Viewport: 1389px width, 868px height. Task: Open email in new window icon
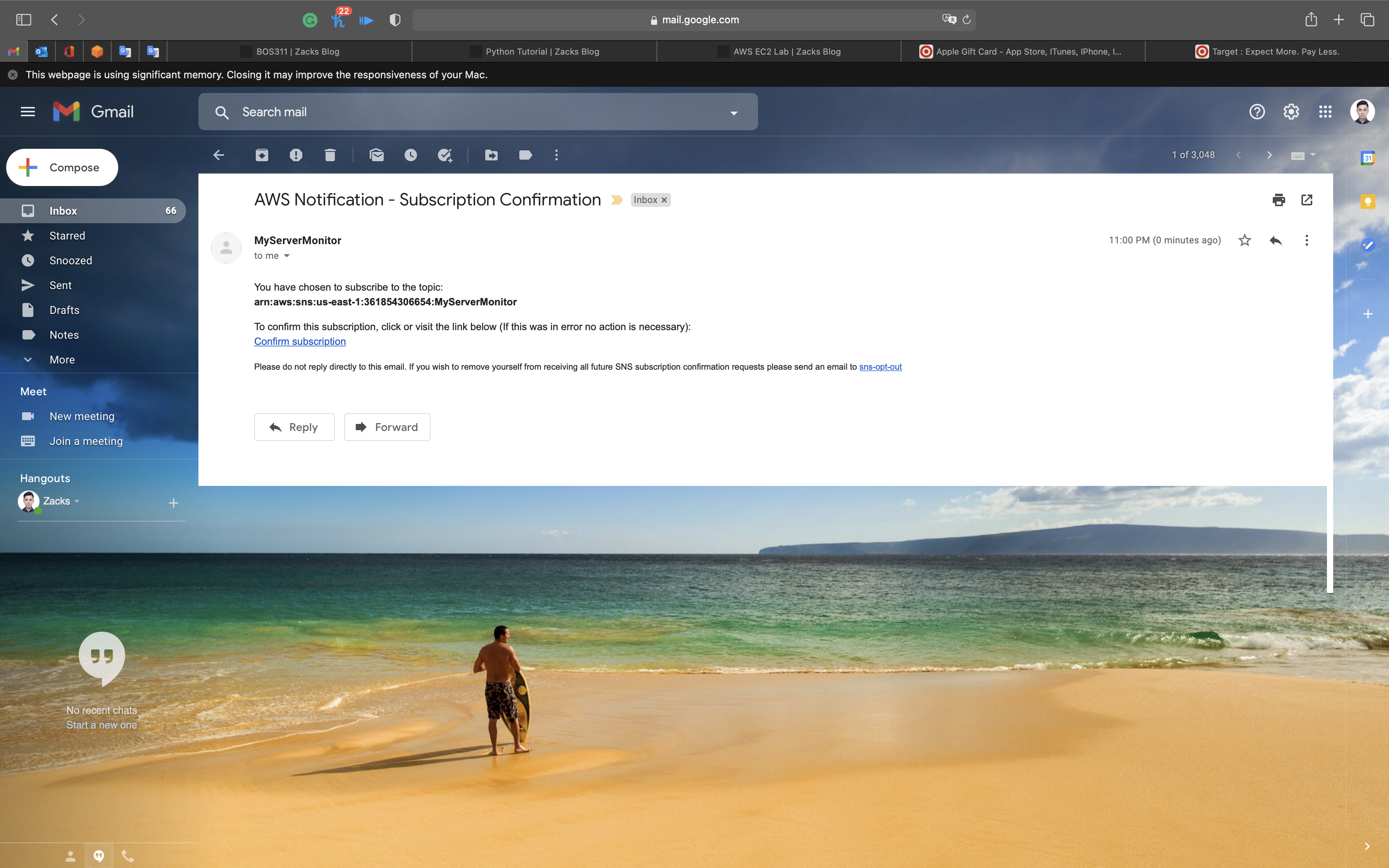tap(1307, 200)
